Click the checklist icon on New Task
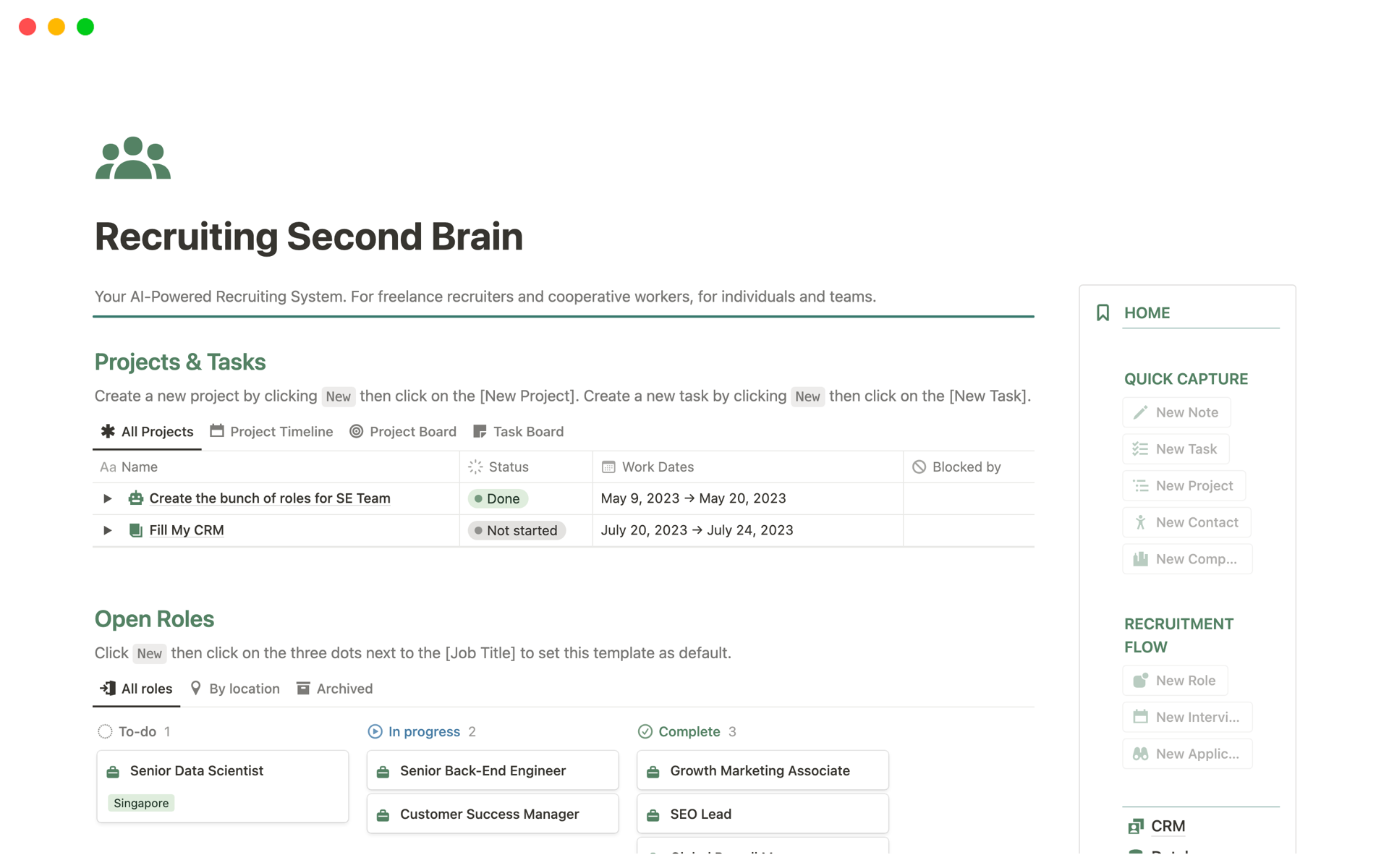The width and height of the screenshot is (1389, 868). tap(1141, 449)
